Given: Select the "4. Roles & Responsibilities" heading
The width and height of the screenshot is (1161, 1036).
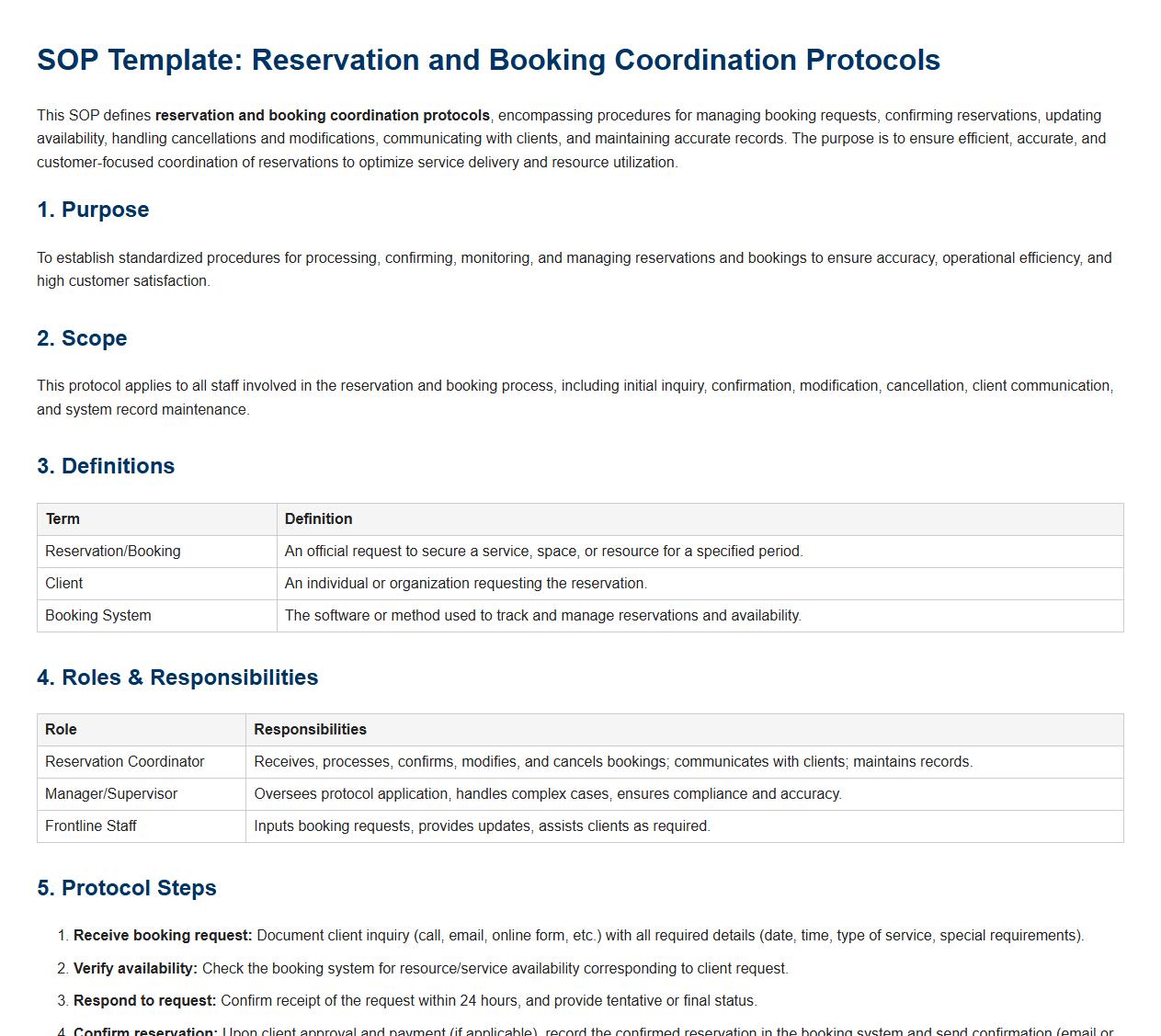Looking at the screenshot, I should tap(177, 677).
